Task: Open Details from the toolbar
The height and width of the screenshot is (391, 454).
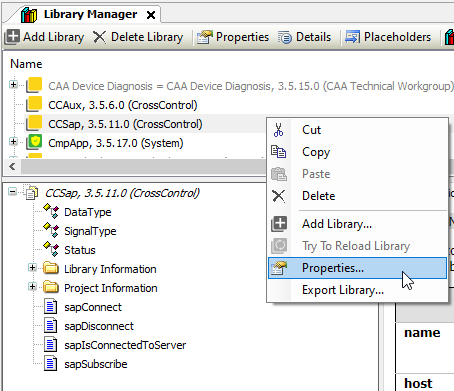Action: tap(305, 37)
